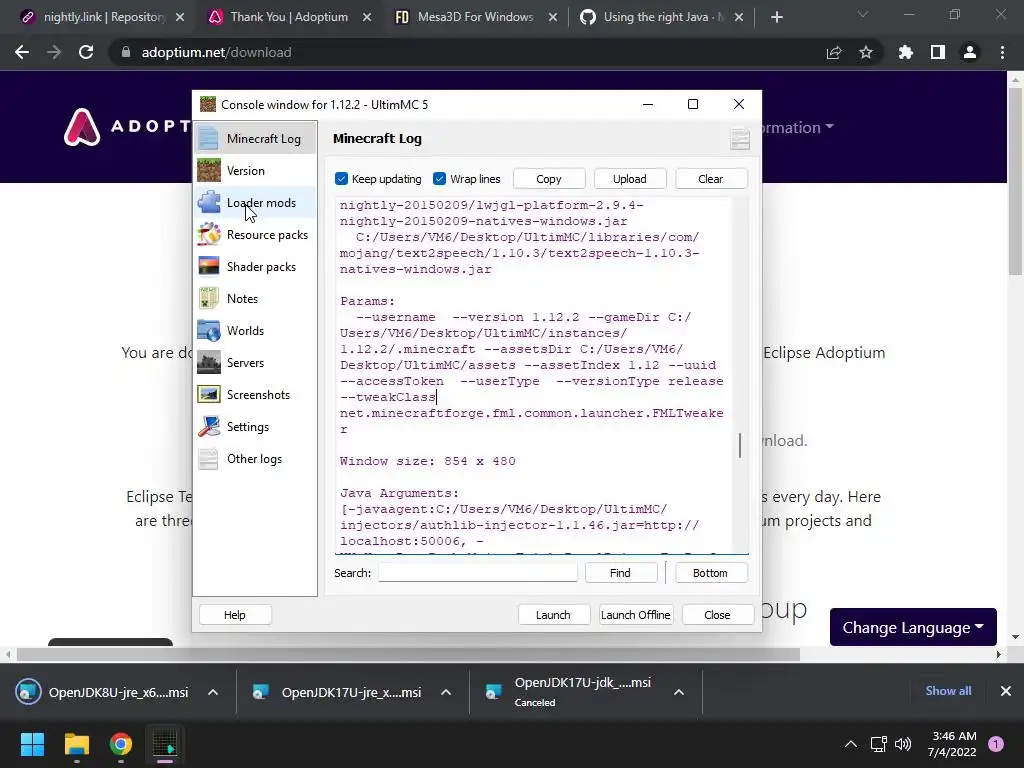Click the Minecraft log vertical scrollbar thumb
Screen dimensions: 1024x768
pyautogui.click(x=740, y=445)
